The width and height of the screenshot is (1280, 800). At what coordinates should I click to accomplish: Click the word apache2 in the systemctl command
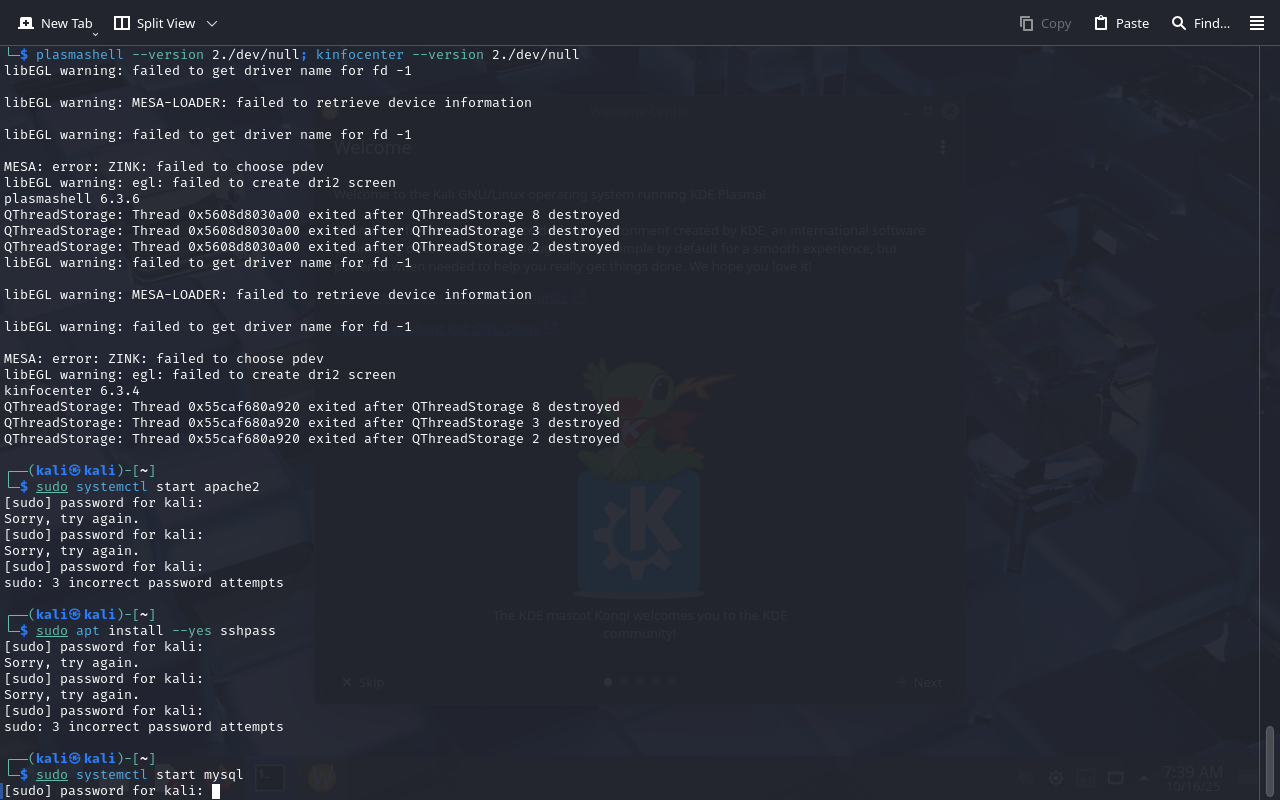[x=231, y=487]
